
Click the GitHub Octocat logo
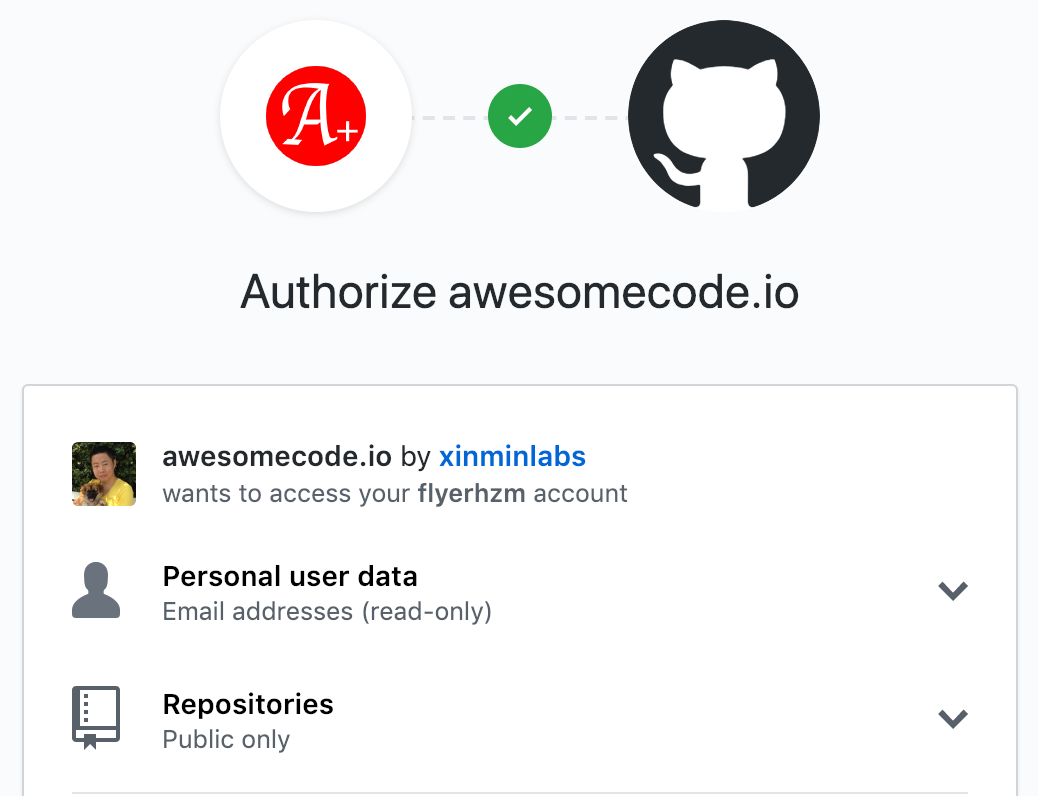723,116
